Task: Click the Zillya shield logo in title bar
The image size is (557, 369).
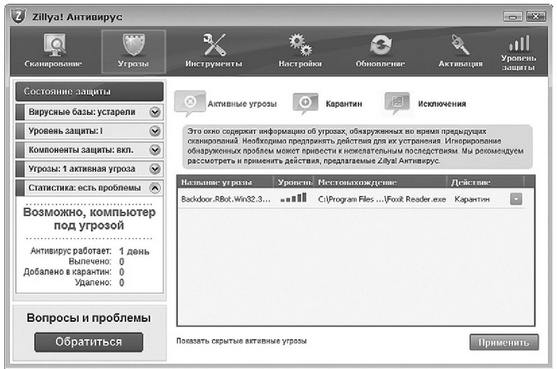Action: point(18,16)
